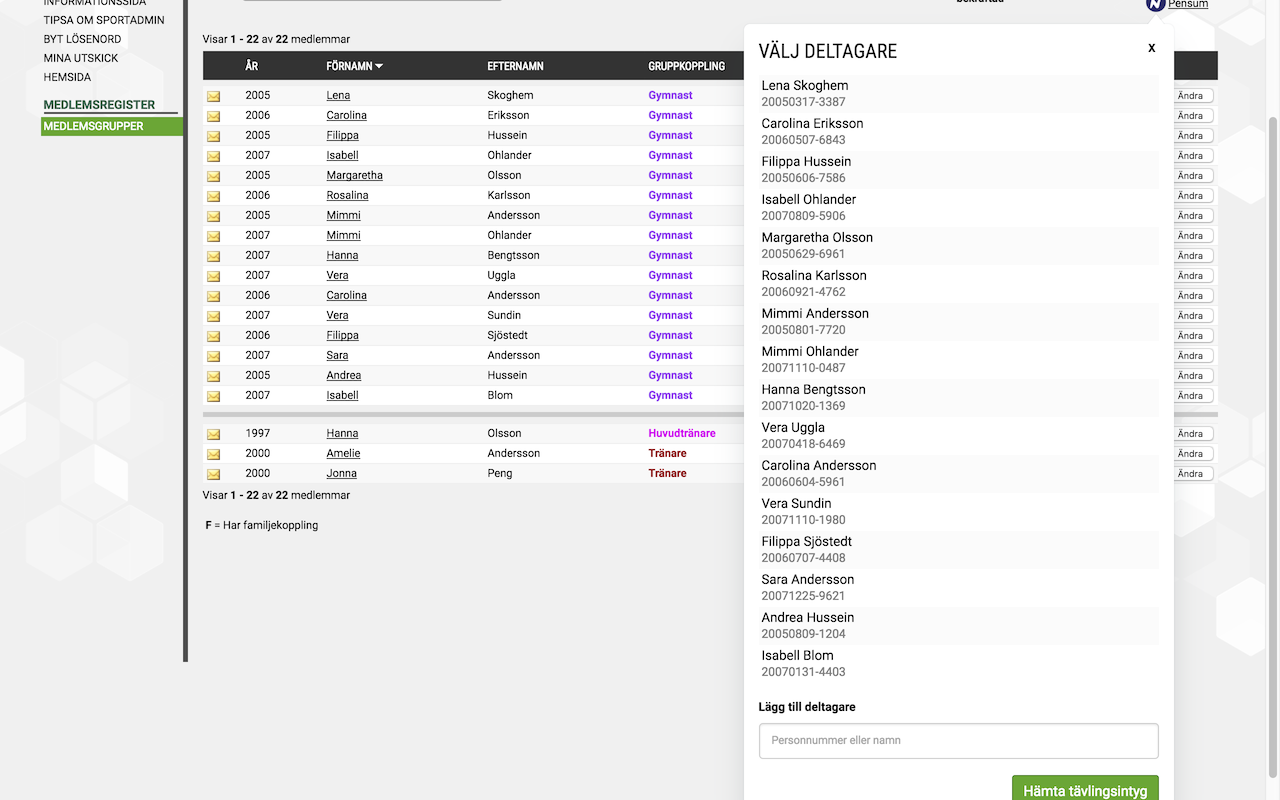1280x800 pixels.
Task: Sort by Förnamn column header
Action: tap(354, 66)
